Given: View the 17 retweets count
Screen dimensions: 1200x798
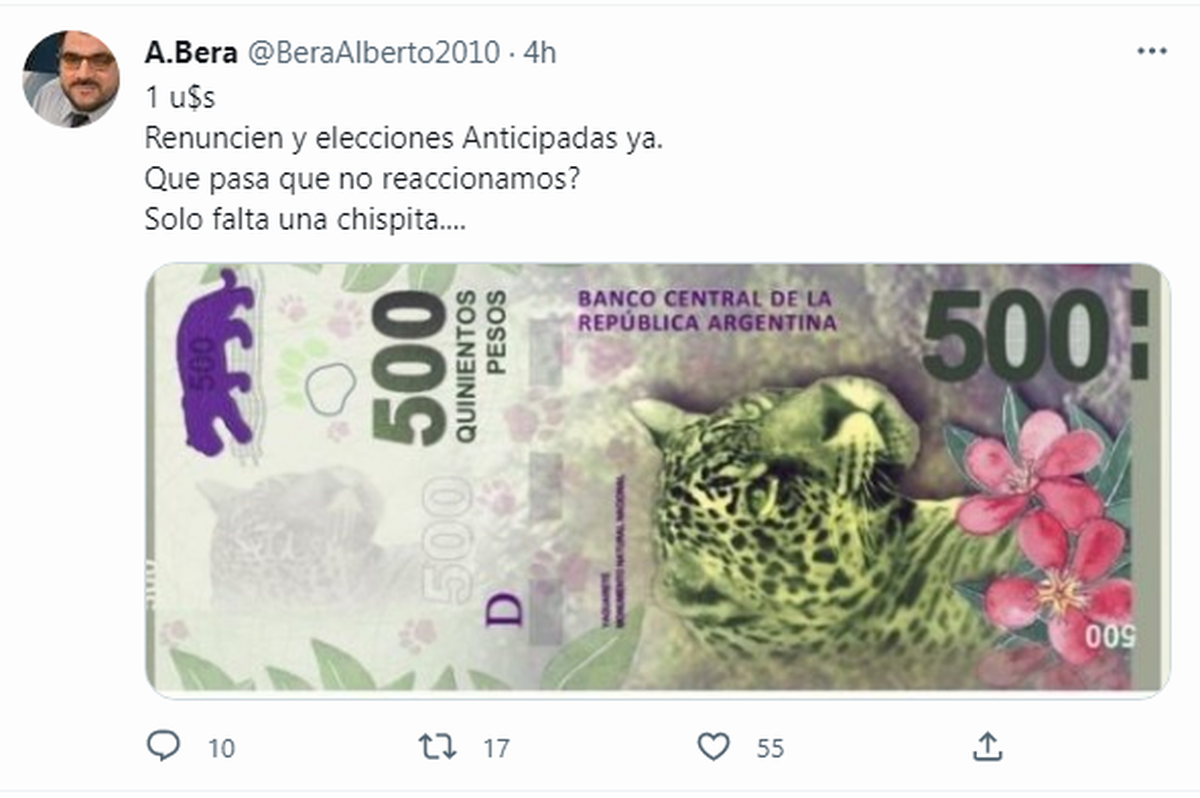Looking at the screenshot, I should tap(496, 748).
